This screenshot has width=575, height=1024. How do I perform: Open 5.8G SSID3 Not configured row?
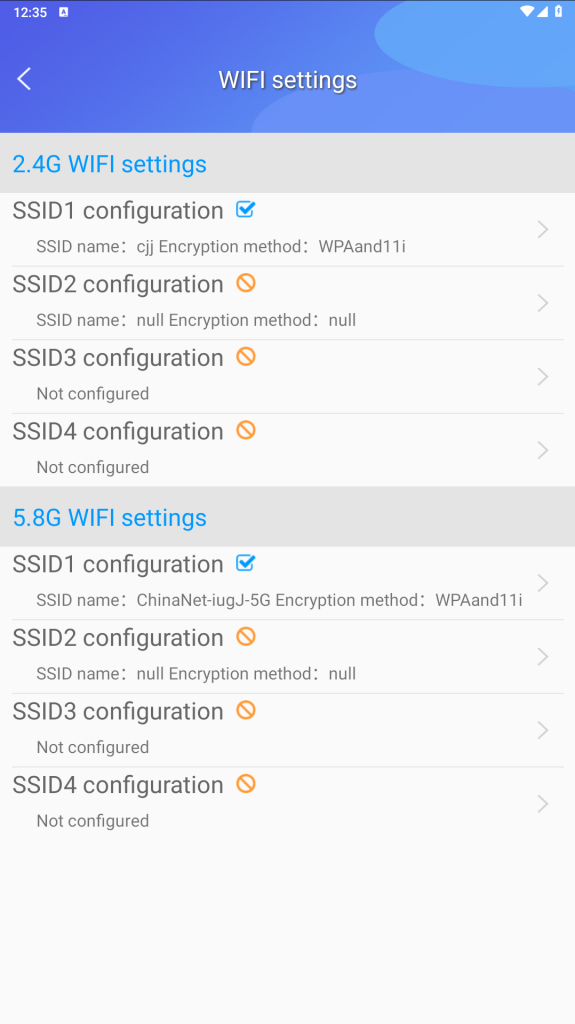pos(288,731)
